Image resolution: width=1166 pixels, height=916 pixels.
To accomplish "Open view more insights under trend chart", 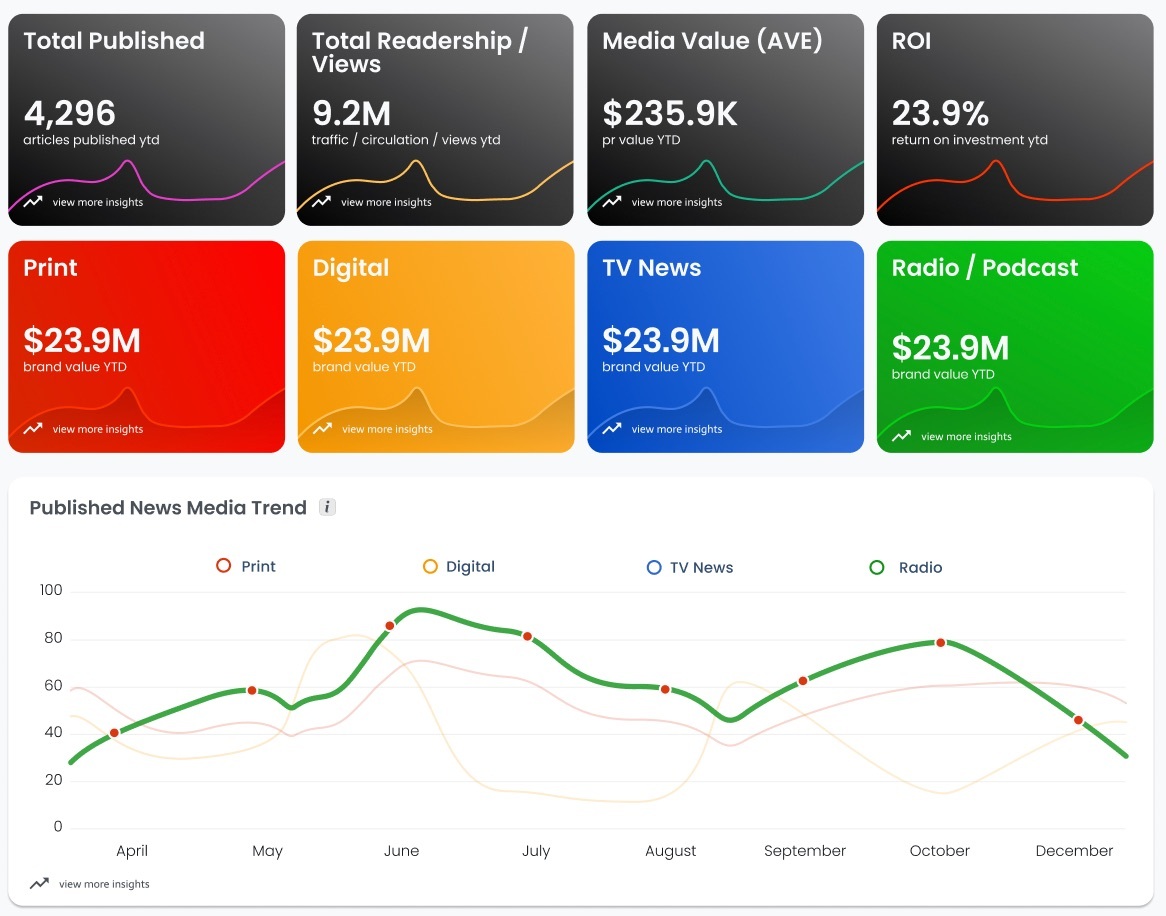I will click(x=104, y=884).
